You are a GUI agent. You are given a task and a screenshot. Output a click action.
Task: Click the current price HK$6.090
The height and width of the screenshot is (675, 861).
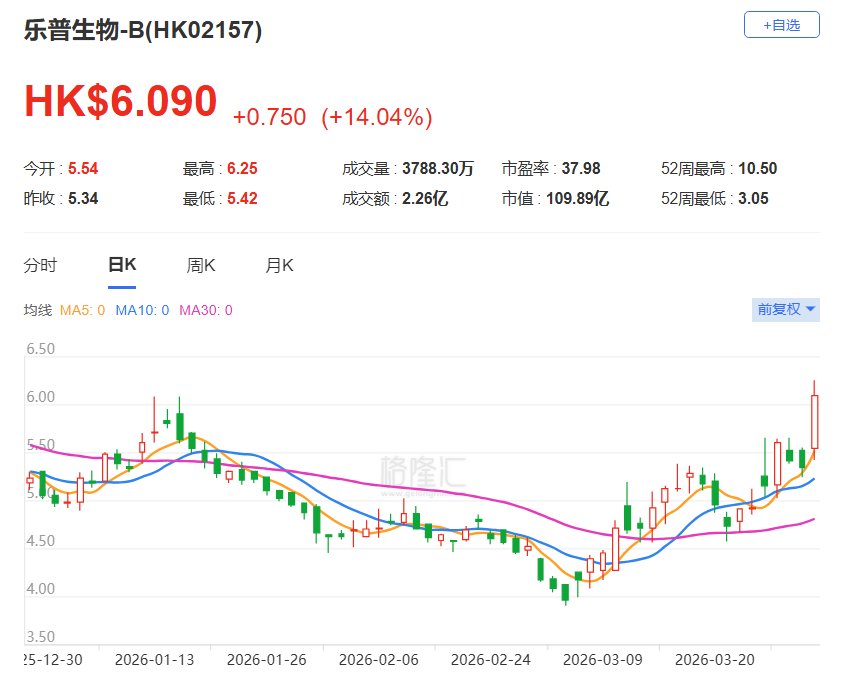[x=120, y=102]
